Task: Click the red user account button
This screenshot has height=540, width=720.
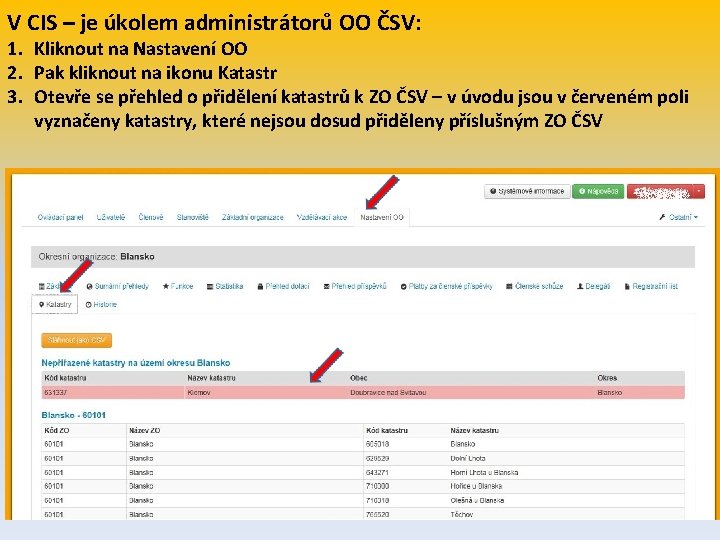Action: (660, 191)
